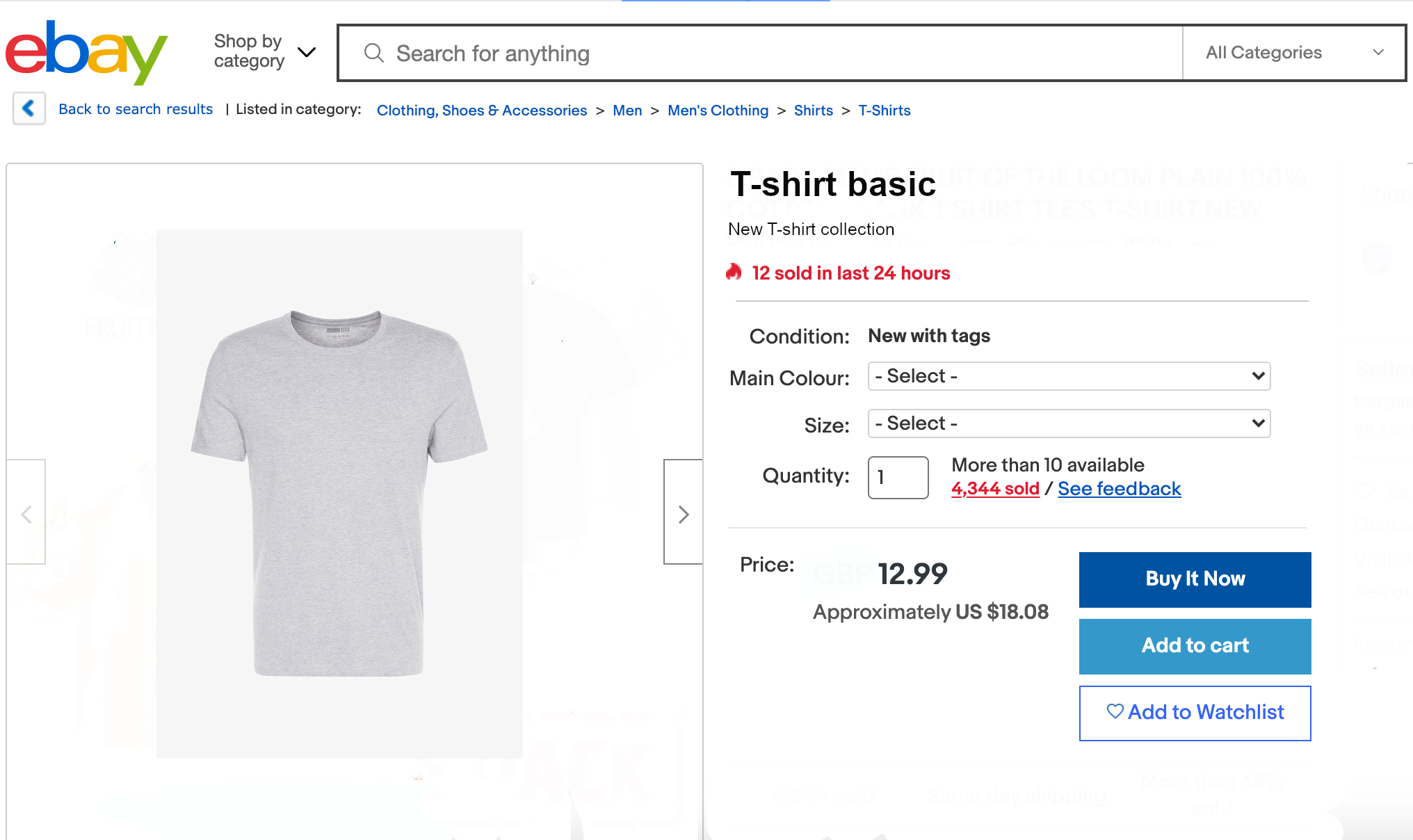Open the T-Shirts breadcrumb link
Image resolution: width=1413 pixels, height=840 pixels.
(x=885, y=111)
